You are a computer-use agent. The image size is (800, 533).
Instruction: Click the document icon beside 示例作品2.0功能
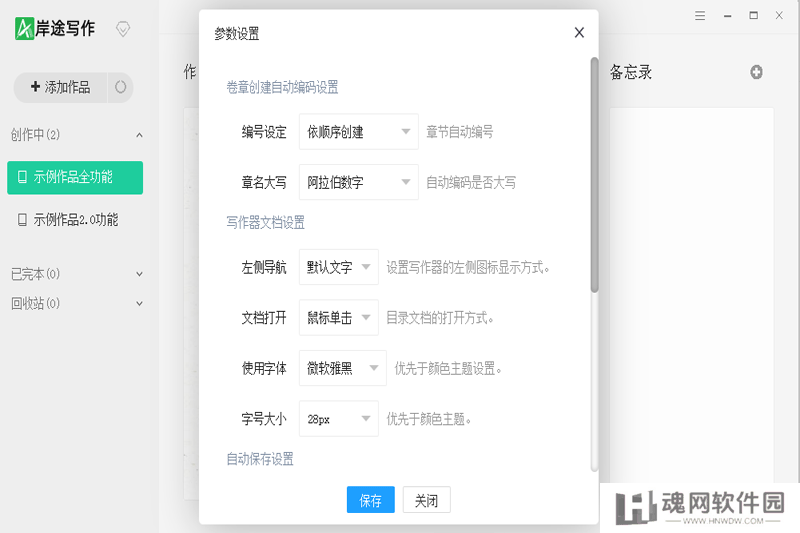(x=22, y=220)
